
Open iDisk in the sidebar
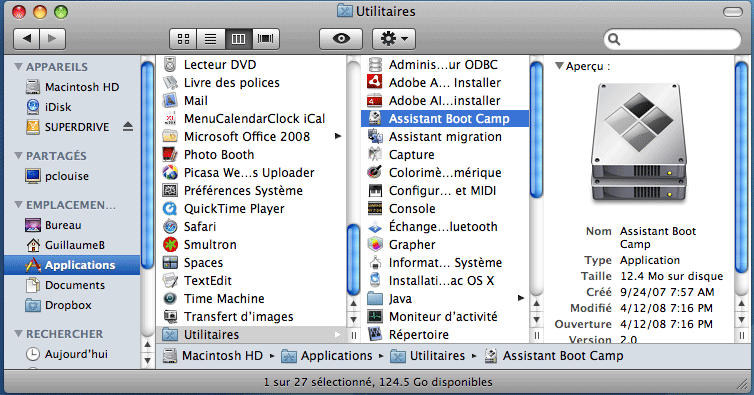pos(72,107)
